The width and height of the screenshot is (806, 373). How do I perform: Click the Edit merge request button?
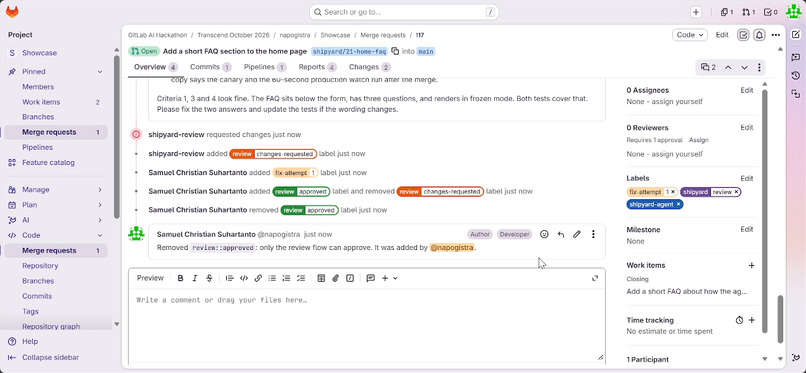pos(722,35)
